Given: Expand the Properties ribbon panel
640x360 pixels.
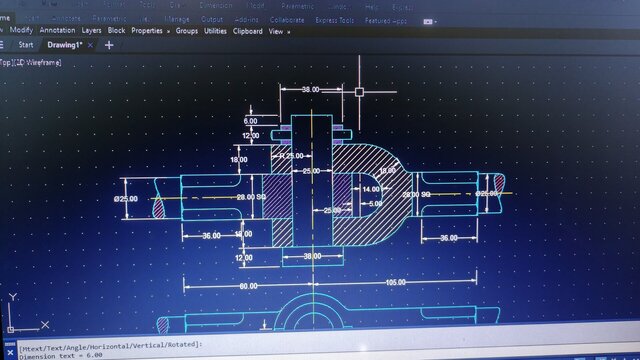Looking at the screenshot, I should click(147, 31).
